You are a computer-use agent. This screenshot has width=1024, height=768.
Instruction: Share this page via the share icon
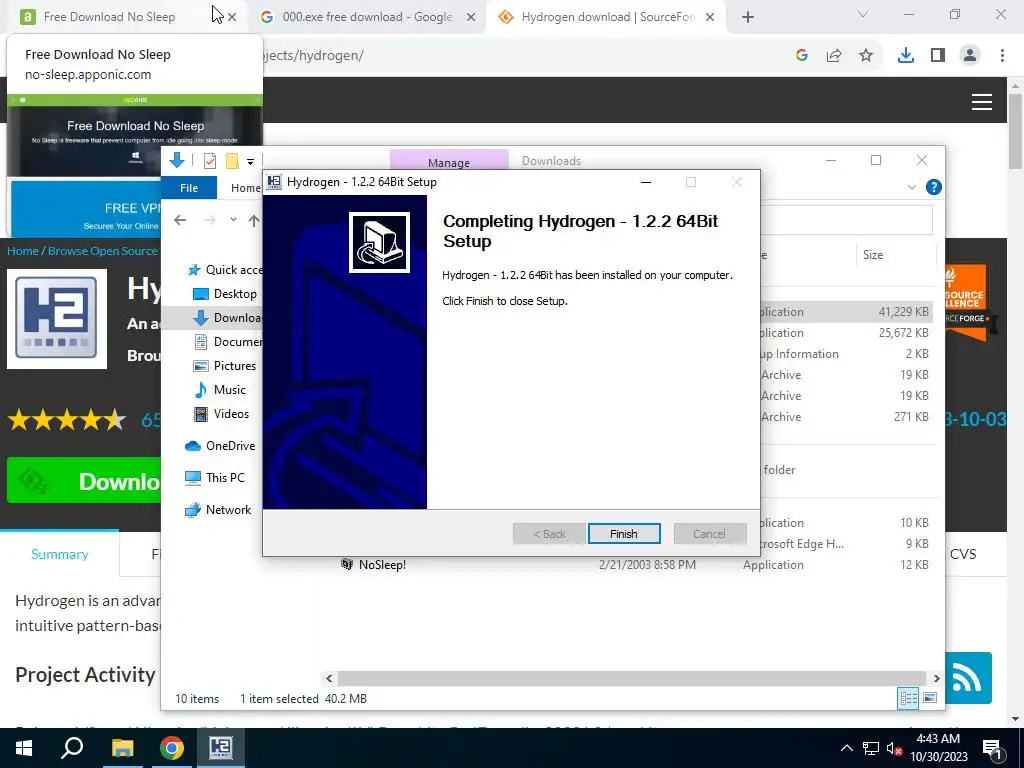(834, 56)
